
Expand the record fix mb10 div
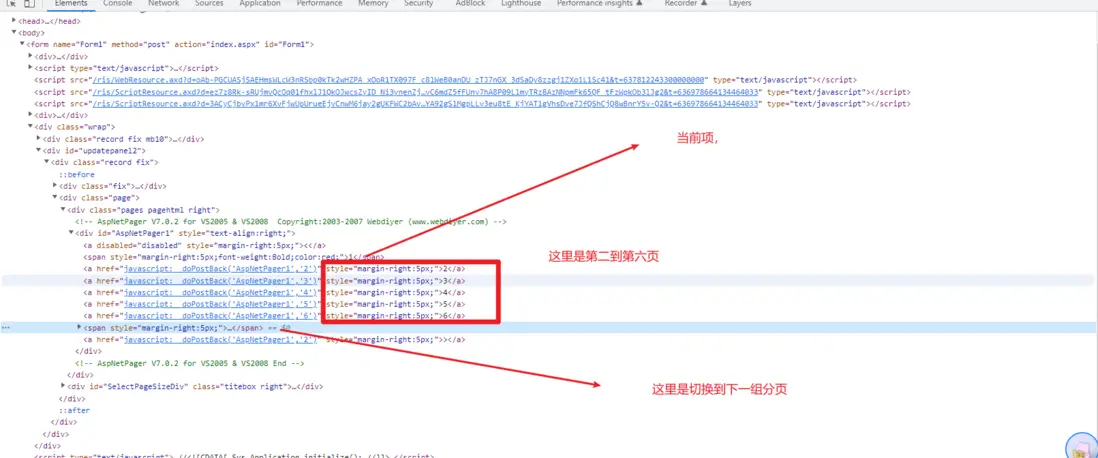[x=39, y=139]
